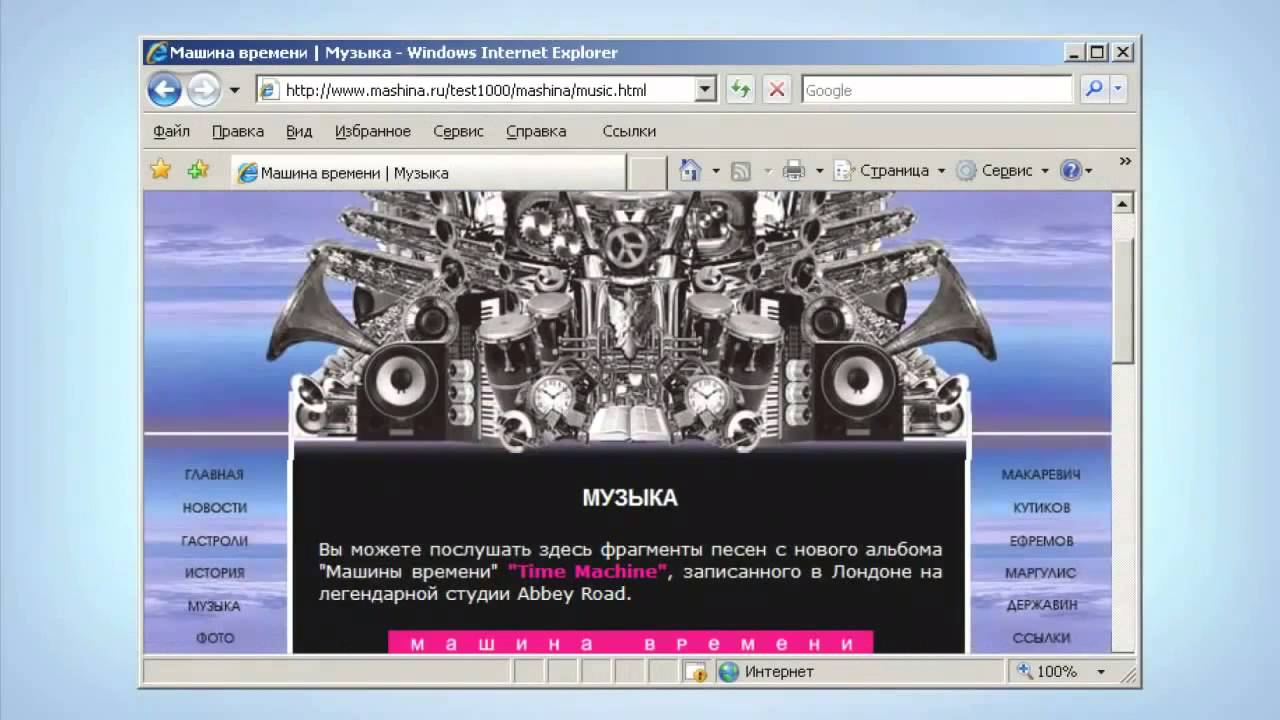1280x720 pixels.
Task: Click the Internet Explorer title bar icon
Action: 156,53
